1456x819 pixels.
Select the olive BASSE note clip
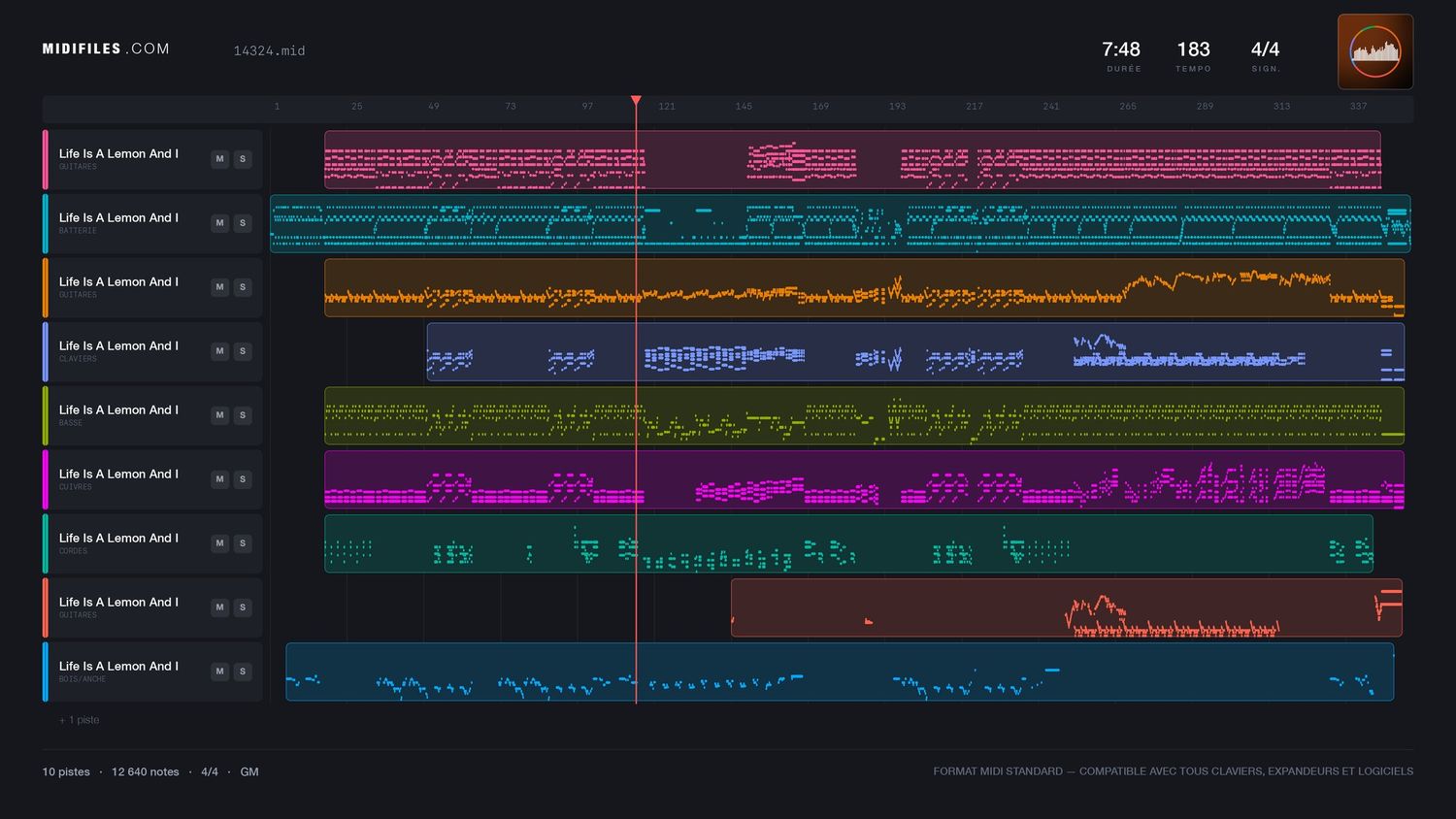click(864, 415)
